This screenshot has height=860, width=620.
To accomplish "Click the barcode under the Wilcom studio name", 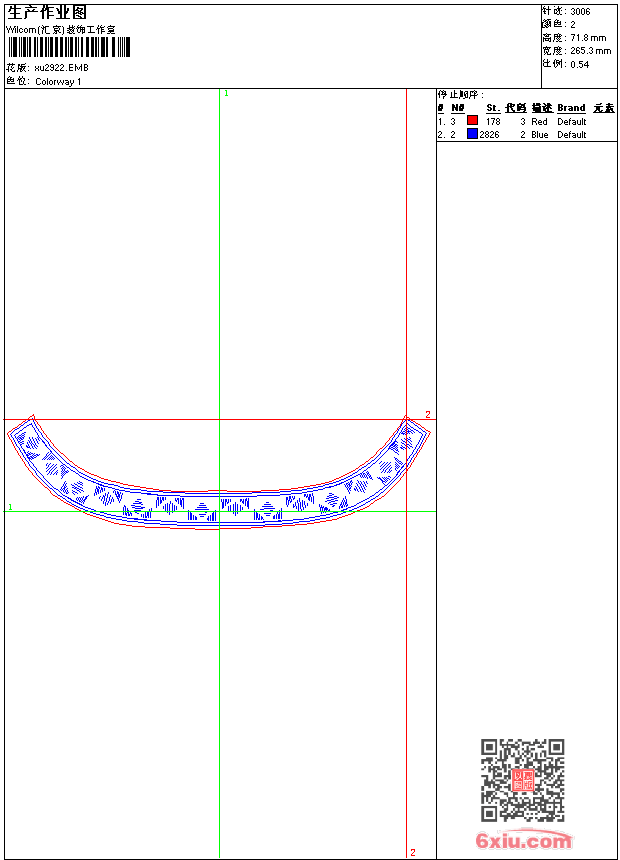I will (x=69, y=47).
